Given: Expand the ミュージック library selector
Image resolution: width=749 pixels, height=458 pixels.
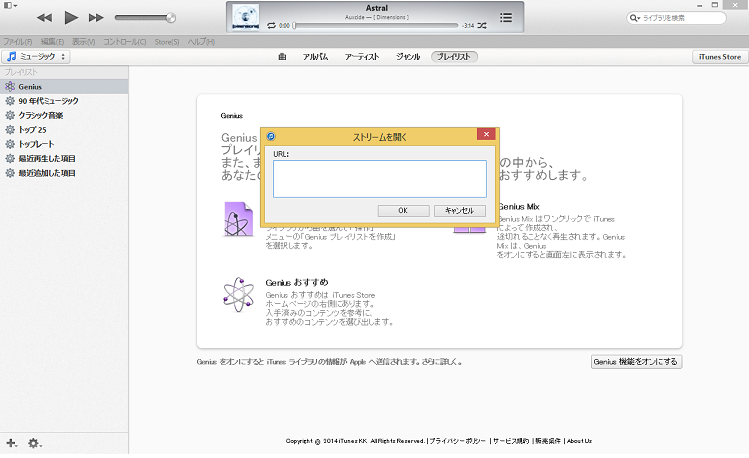Looking at the screenshot, I should 36,56.
